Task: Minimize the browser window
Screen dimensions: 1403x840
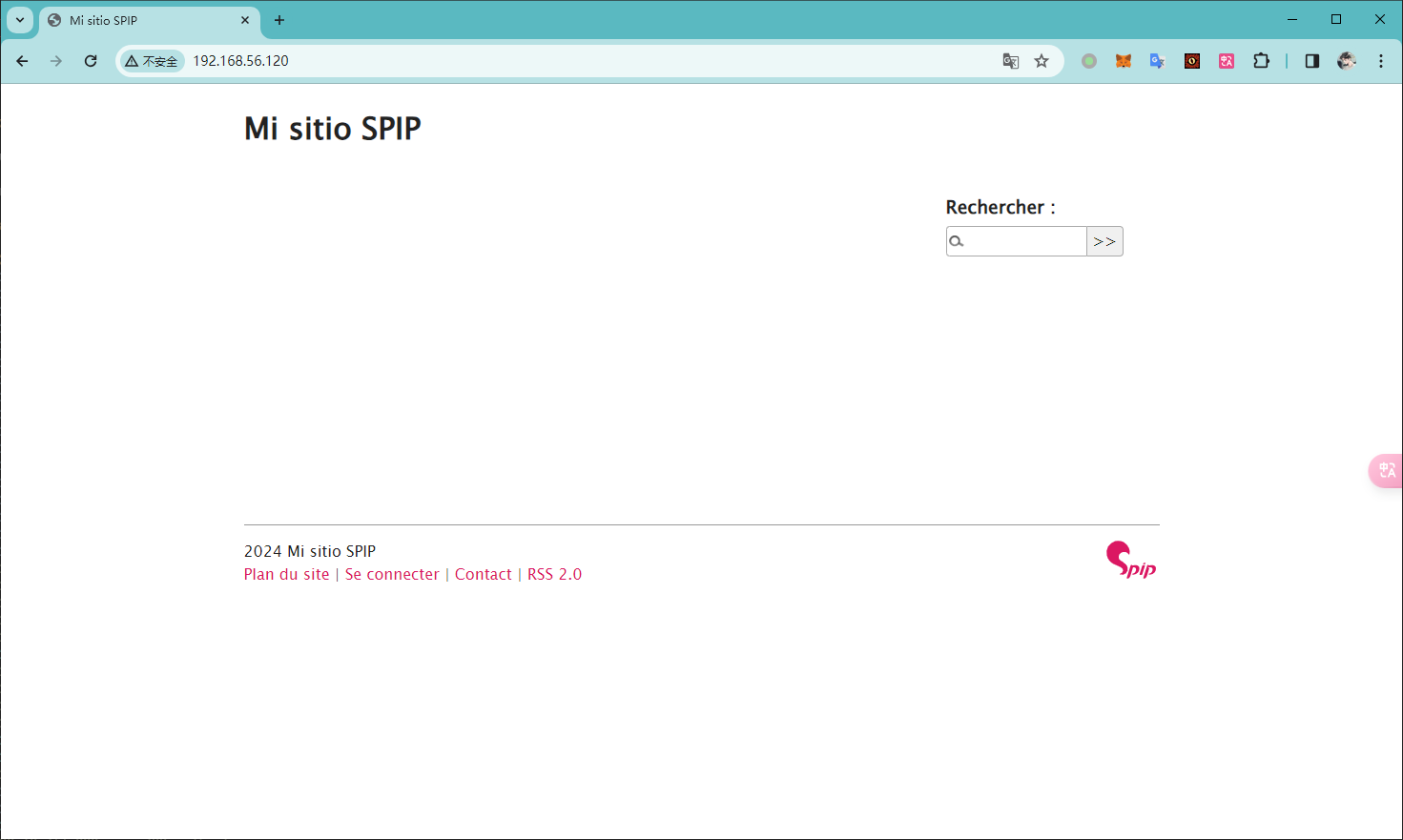Action: pos(1292,19)
